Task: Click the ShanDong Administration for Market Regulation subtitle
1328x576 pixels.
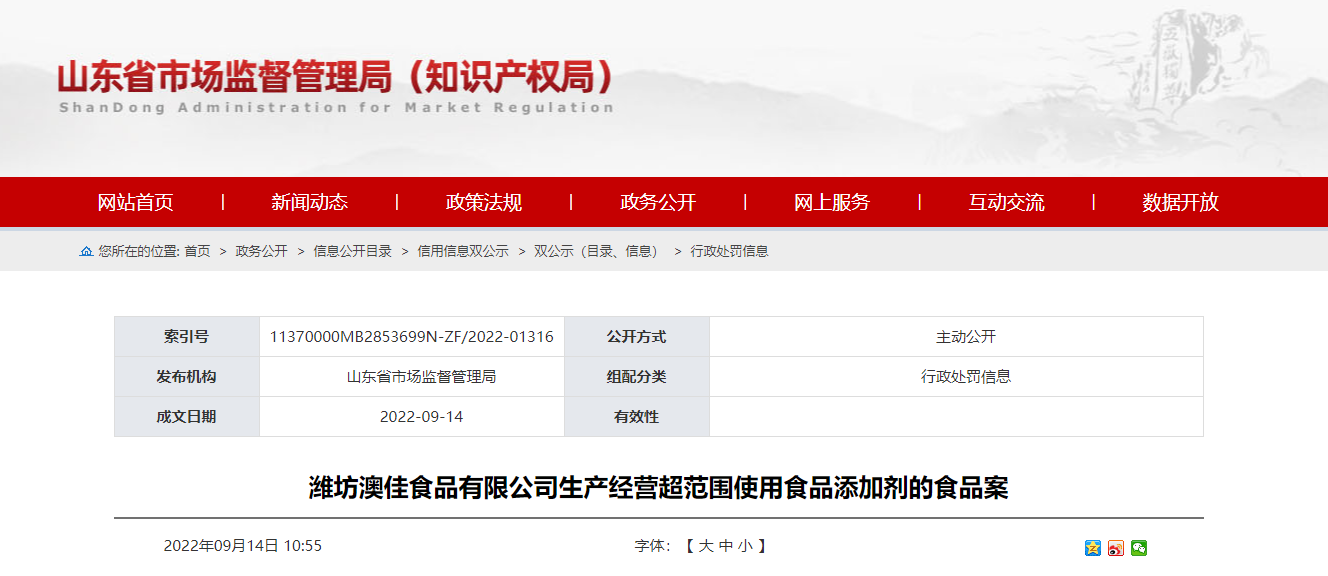Action: [336, 107]
